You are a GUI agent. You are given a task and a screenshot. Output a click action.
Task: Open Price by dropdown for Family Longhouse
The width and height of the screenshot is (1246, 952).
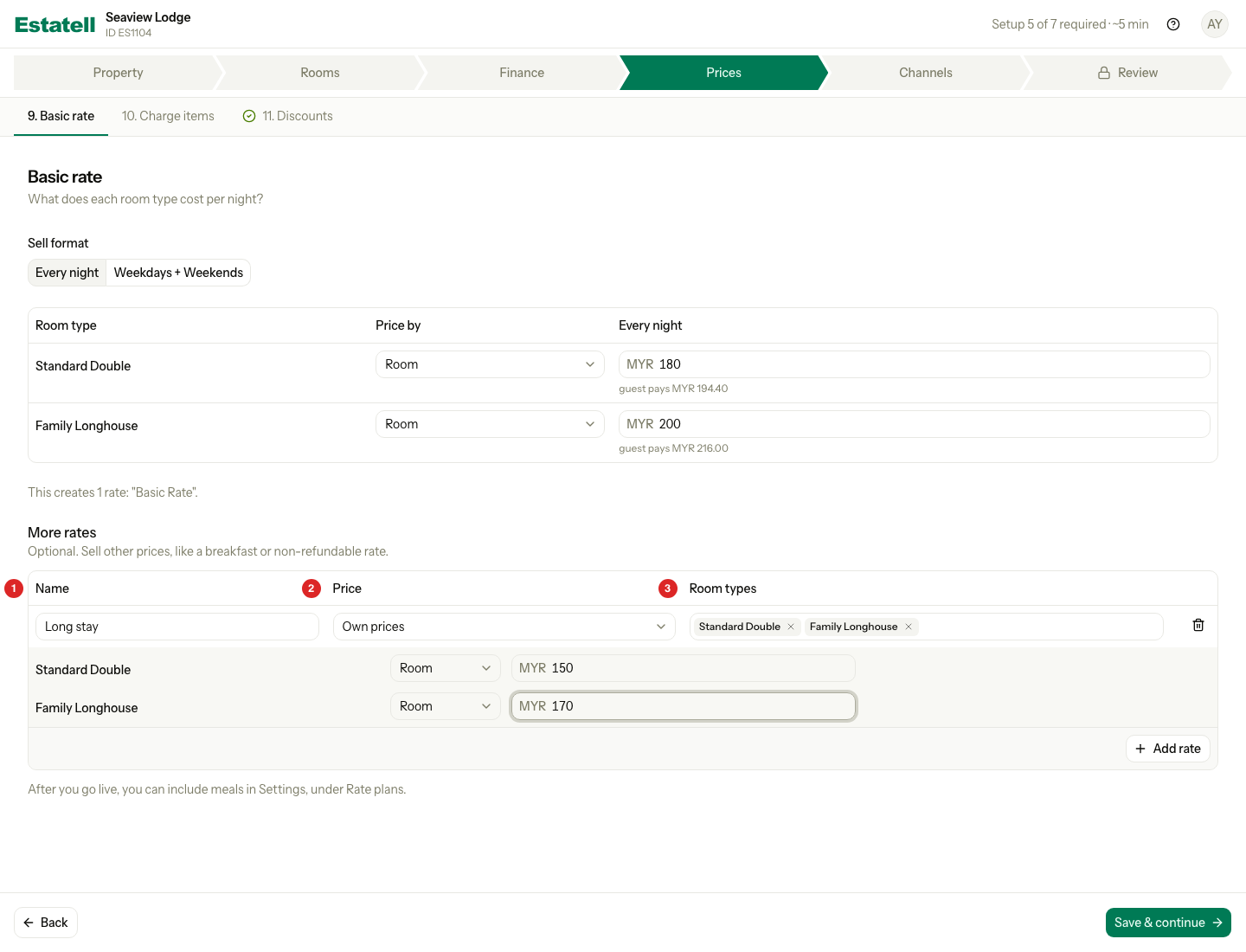(x=490, y=424)
